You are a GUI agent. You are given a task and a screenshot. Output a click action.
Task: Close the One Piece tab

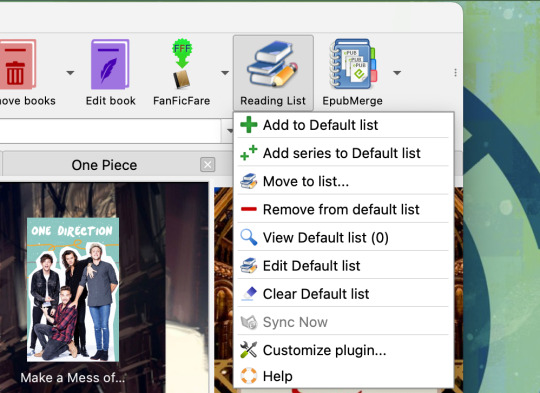[x=208, y=165]
